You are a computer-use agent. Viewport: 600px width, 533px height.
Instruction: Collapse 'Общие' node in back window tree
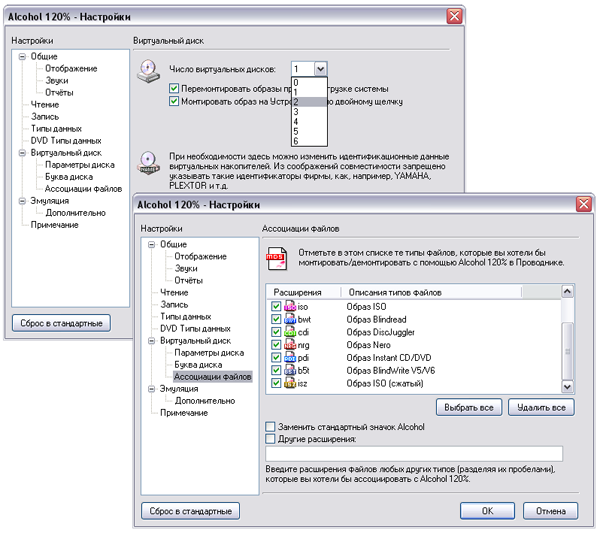(22, 57)
